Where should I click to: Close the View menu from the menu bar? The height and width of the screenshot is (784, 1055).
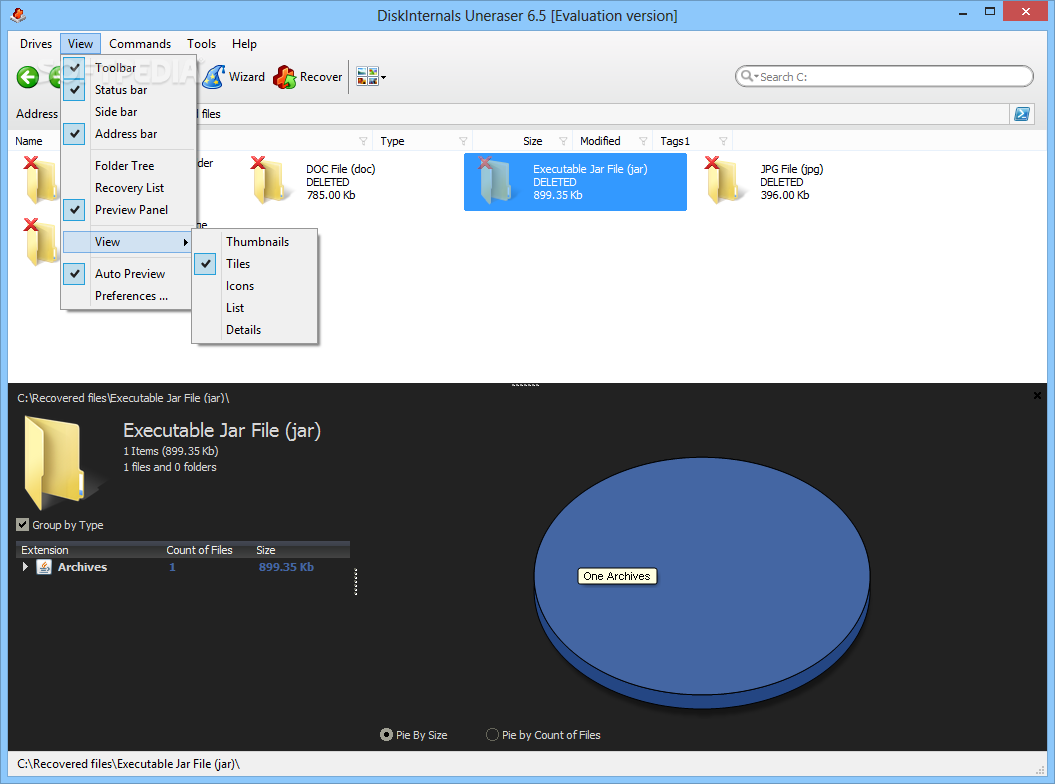point(81,44)
